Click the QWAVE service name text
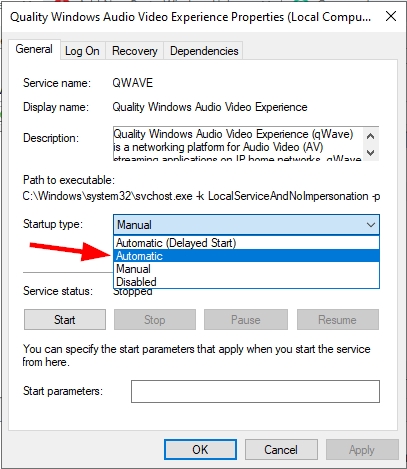 [132, 83]
